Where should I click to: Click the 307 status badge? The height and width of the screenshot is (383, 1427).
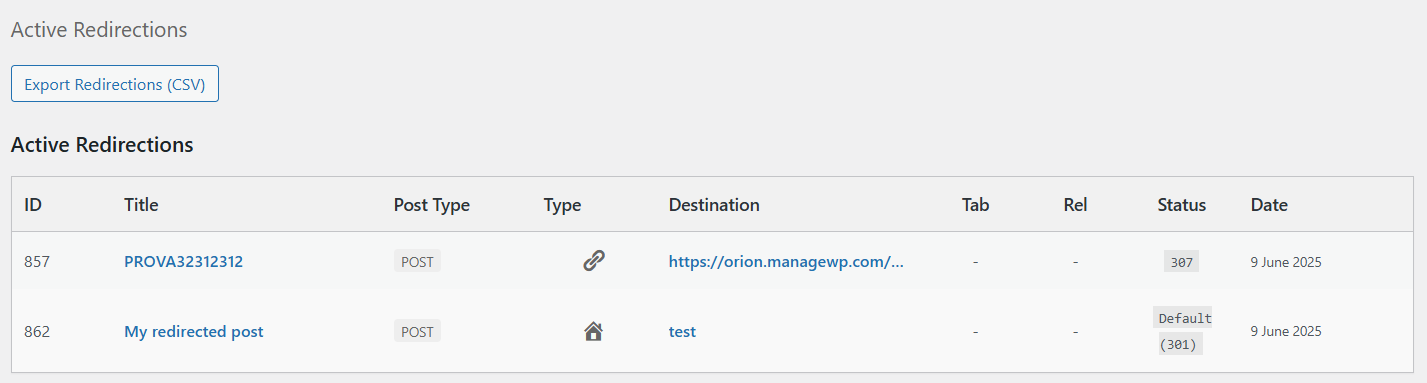(1182, 262)
